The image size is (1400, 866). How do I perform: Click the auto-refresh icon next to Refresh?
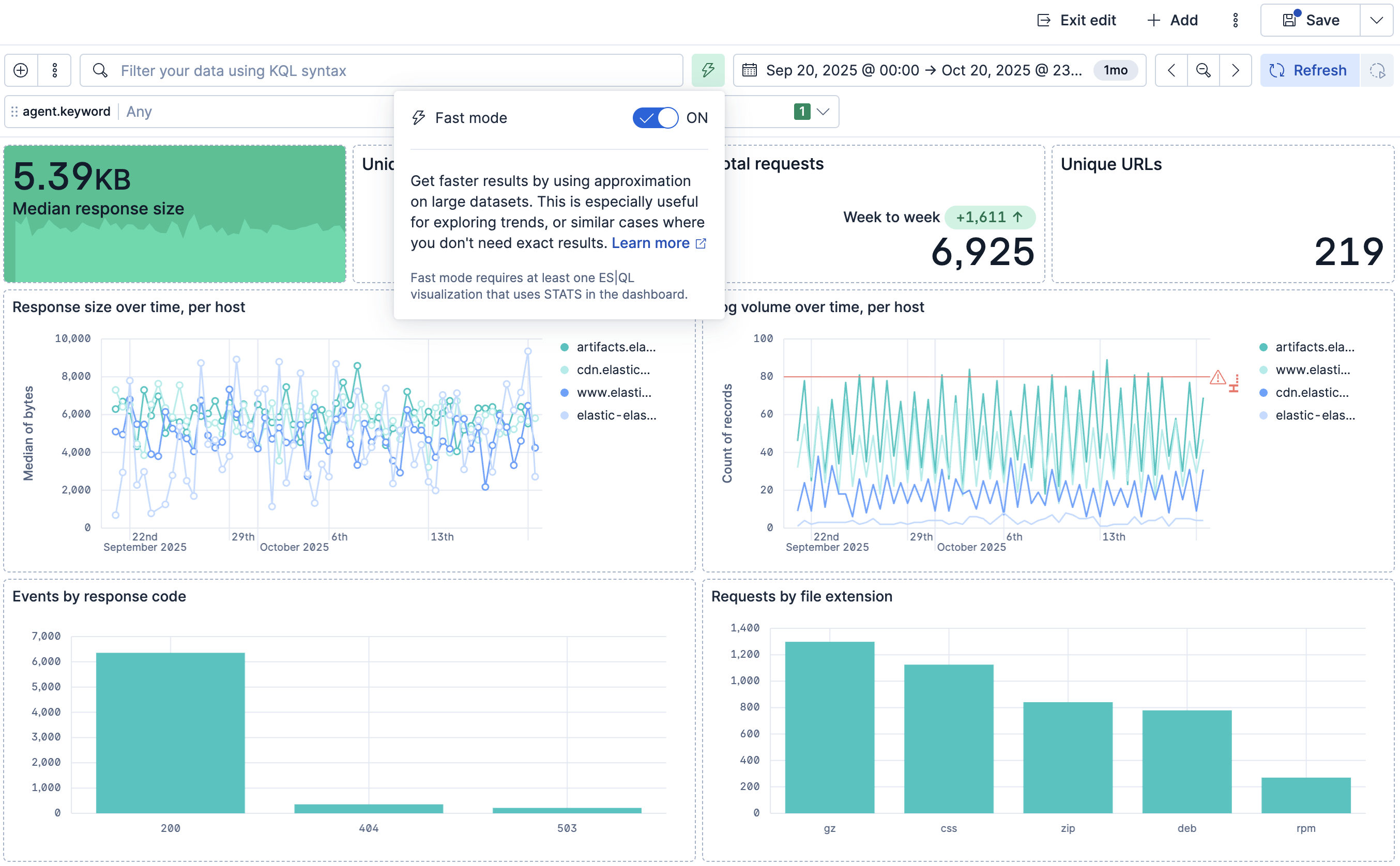coord(1378,70)
